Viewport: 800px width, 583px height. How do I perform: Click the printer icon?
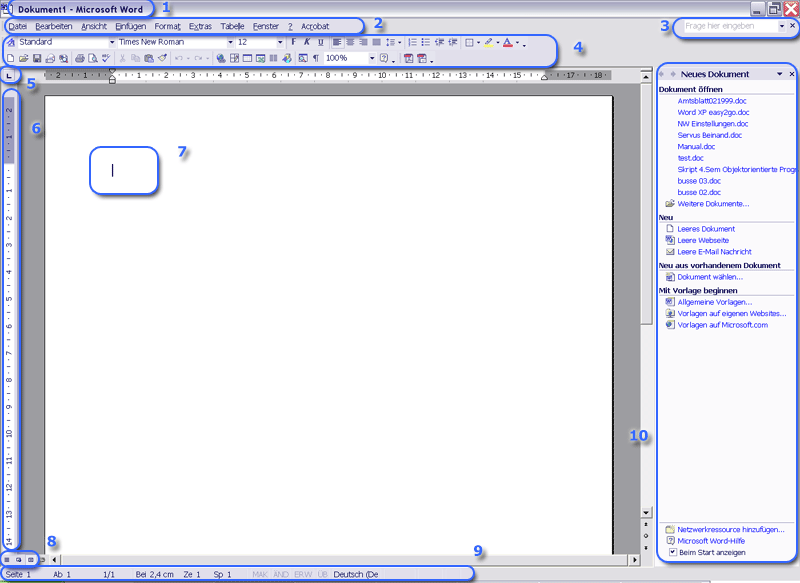[x=80, y=58]
